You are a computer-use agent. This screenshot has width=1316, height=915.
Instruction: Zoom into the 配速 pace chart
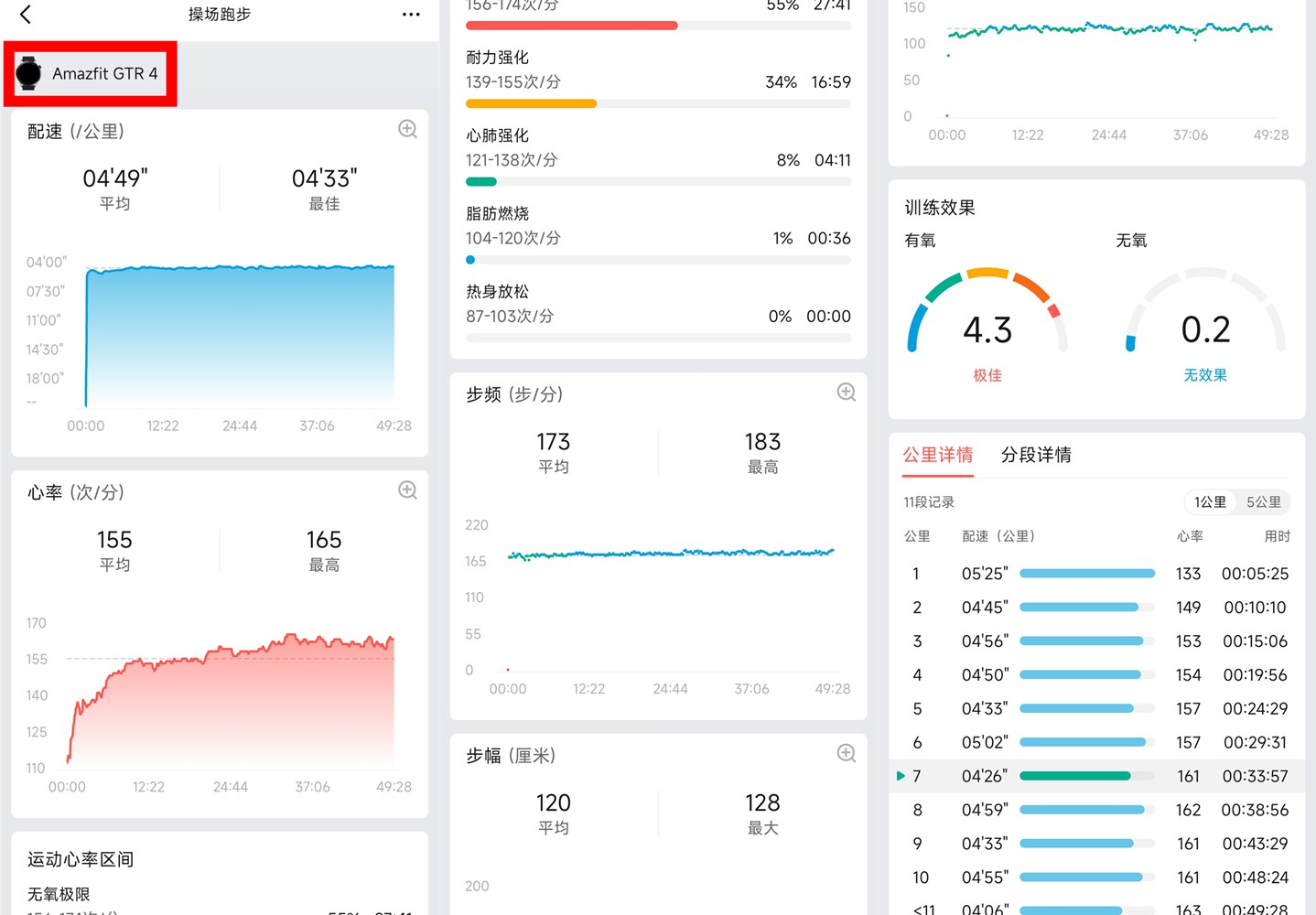click(407, 130)
